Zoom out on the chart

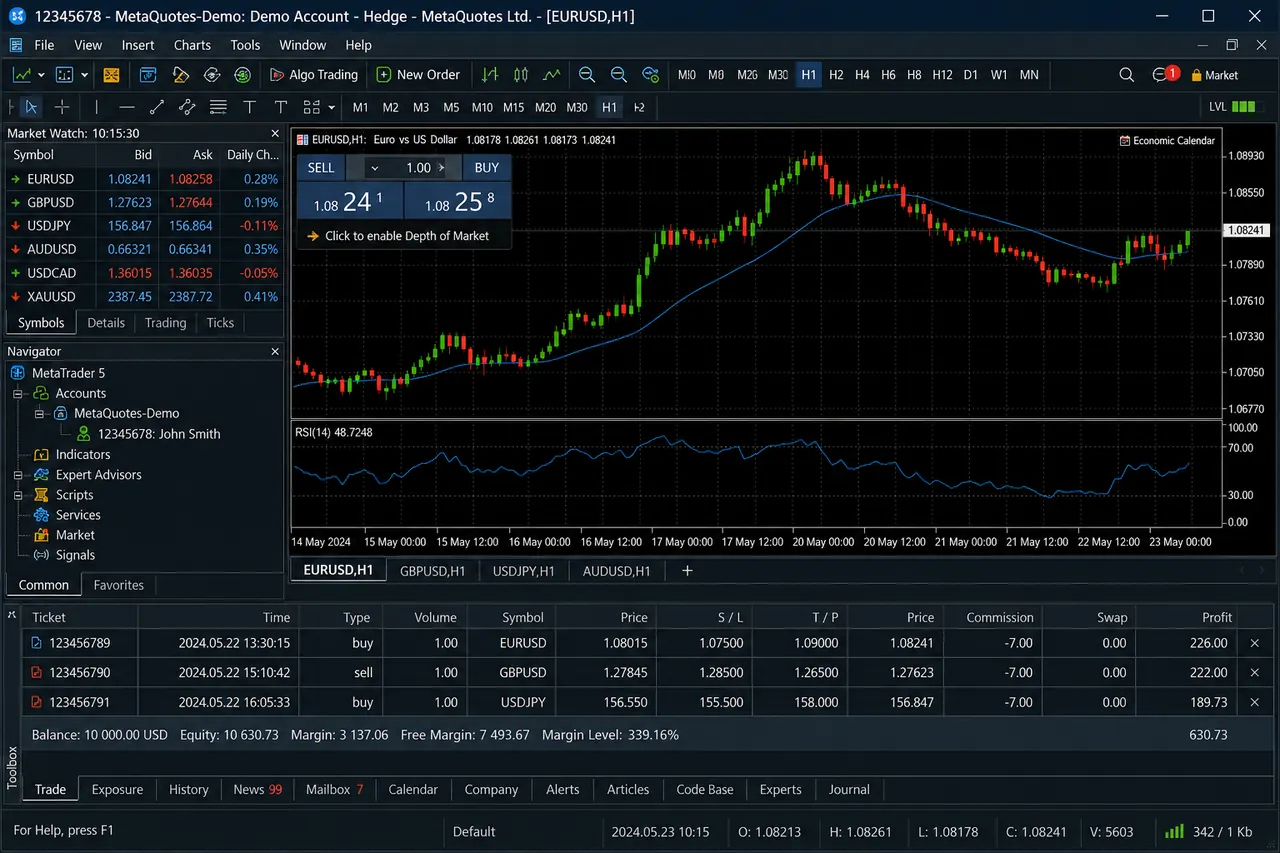point(619,75)
